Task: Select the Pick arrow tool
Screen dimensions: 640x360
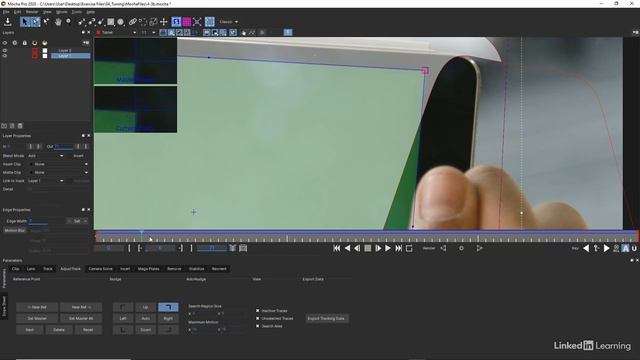Action: 25,22
